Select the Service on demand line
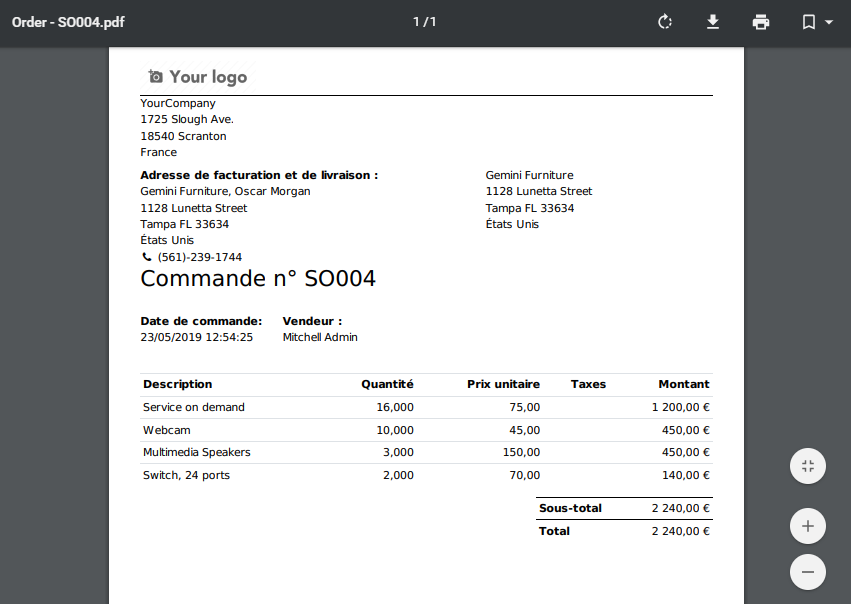The image size is (851, 604). click(194, 407)
